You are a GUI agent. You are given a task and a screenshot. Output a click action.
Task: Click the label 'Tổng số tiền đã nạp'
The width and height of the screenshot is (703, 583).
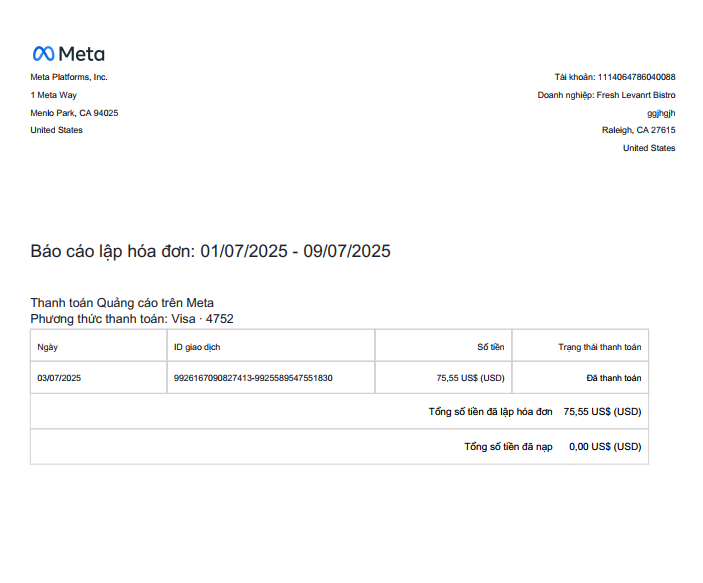508,447
